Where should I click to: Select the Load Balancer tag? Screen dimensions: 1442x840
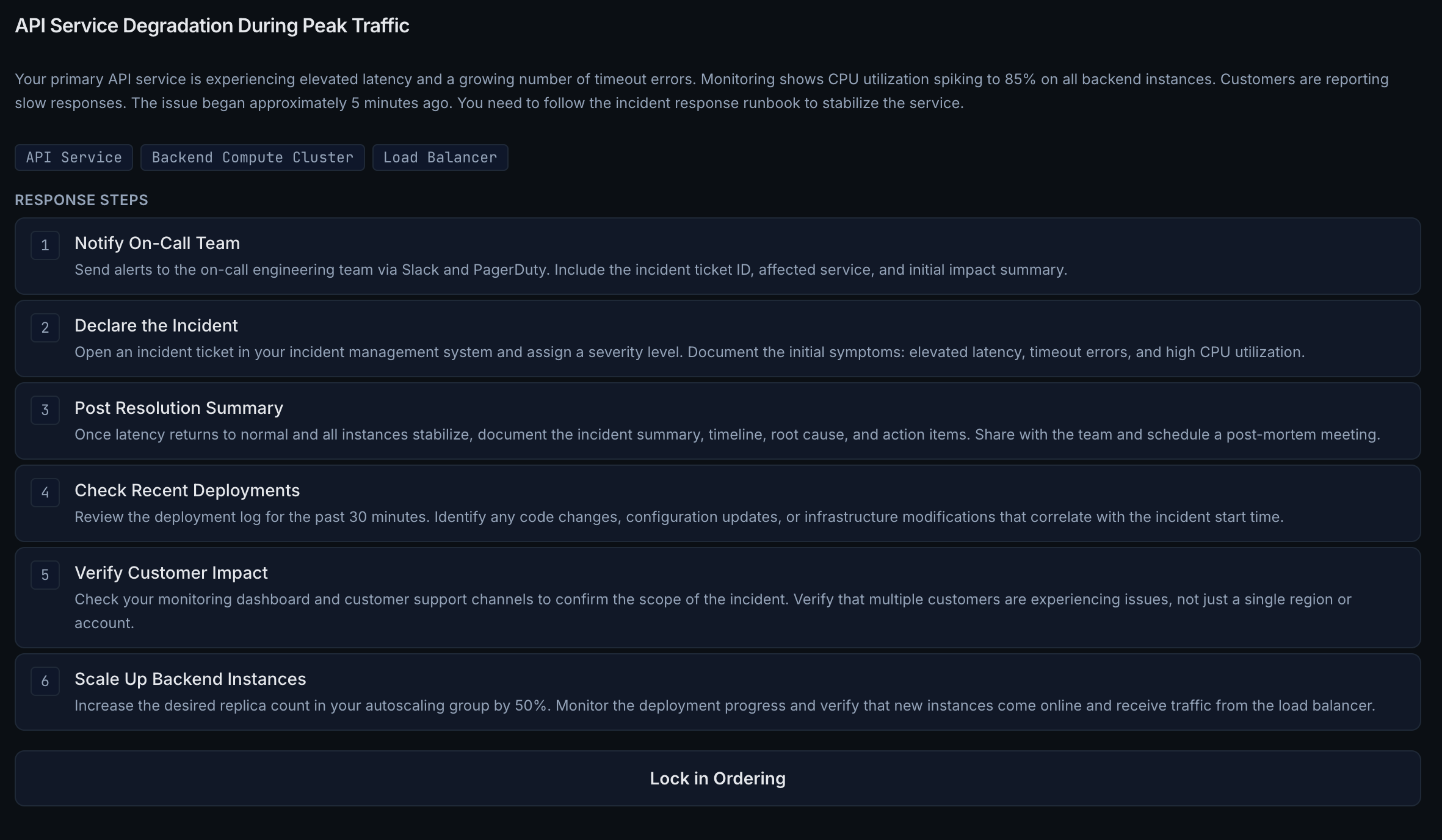(440, 157)
